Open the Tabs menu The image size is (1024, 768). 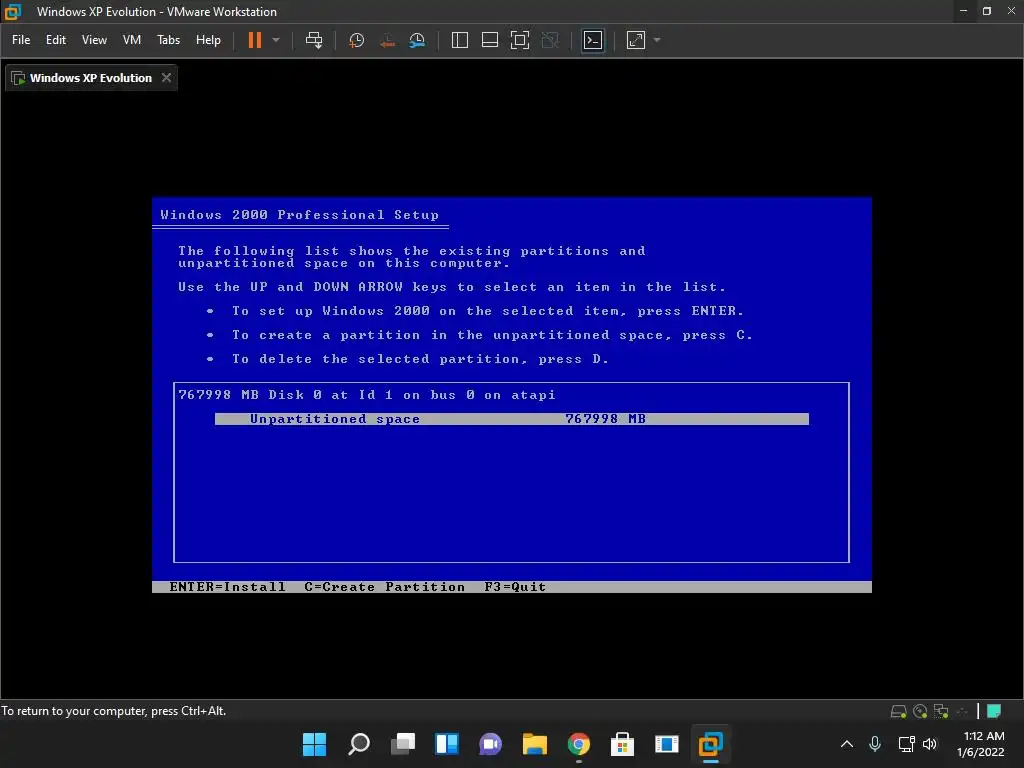(168, 40)
